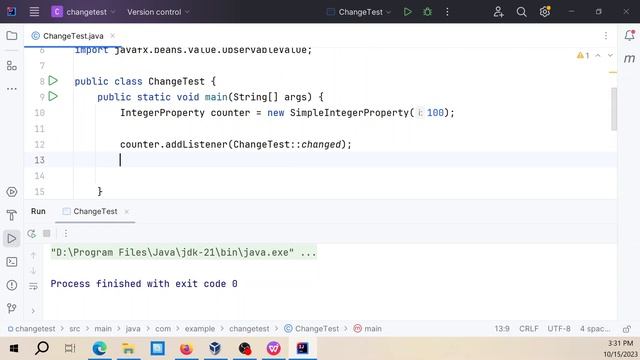Click the warning indicator showing 1 problem
Image resolution: width=640 pixels, height=360 pixels.
[583, 56]
